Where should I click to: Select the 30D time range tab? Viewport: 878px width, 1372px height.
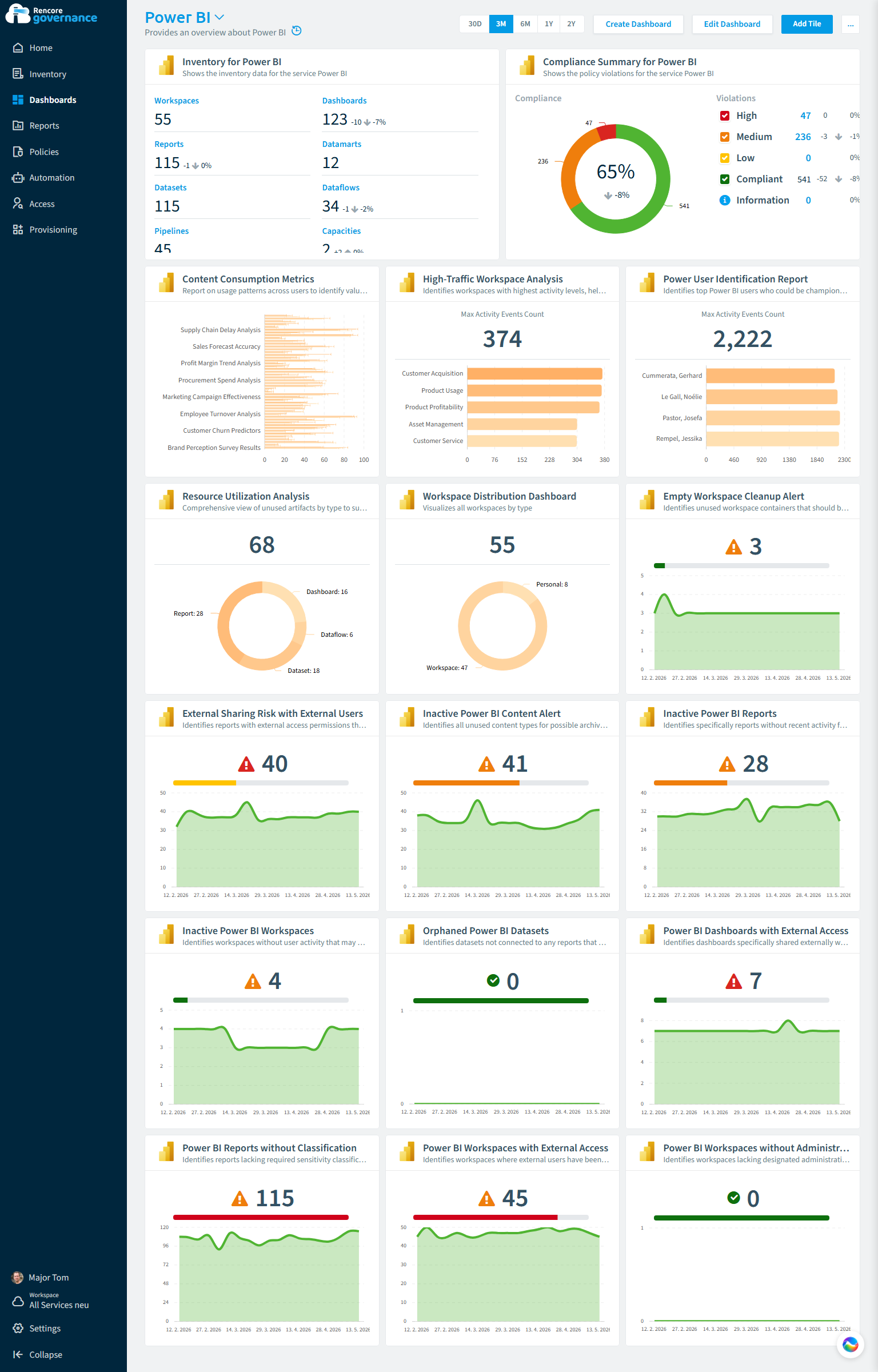(474, 24)
